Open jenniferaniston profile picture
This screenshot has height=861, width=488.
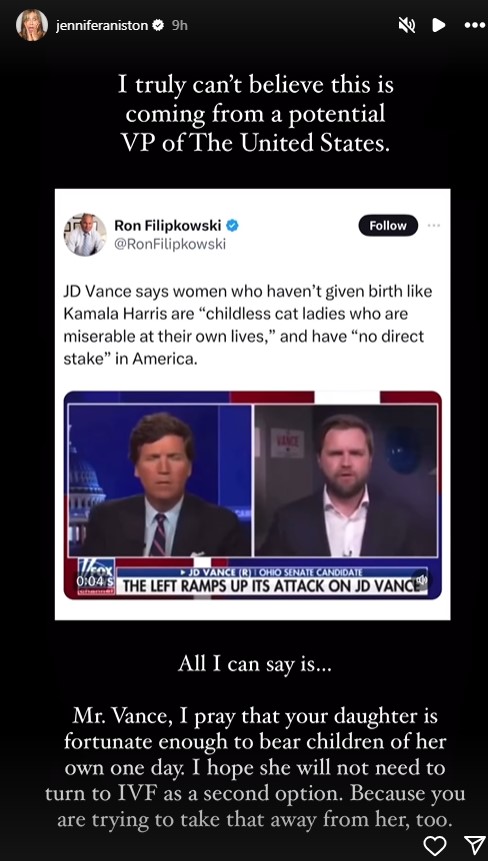32,25
